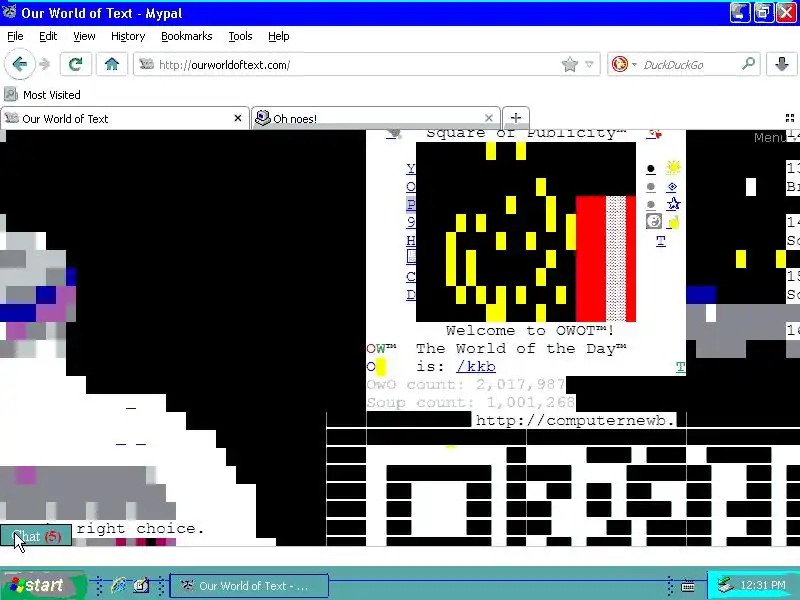Click the highlighted P link
The image size is (800, 600).
[x=411, y=205]
